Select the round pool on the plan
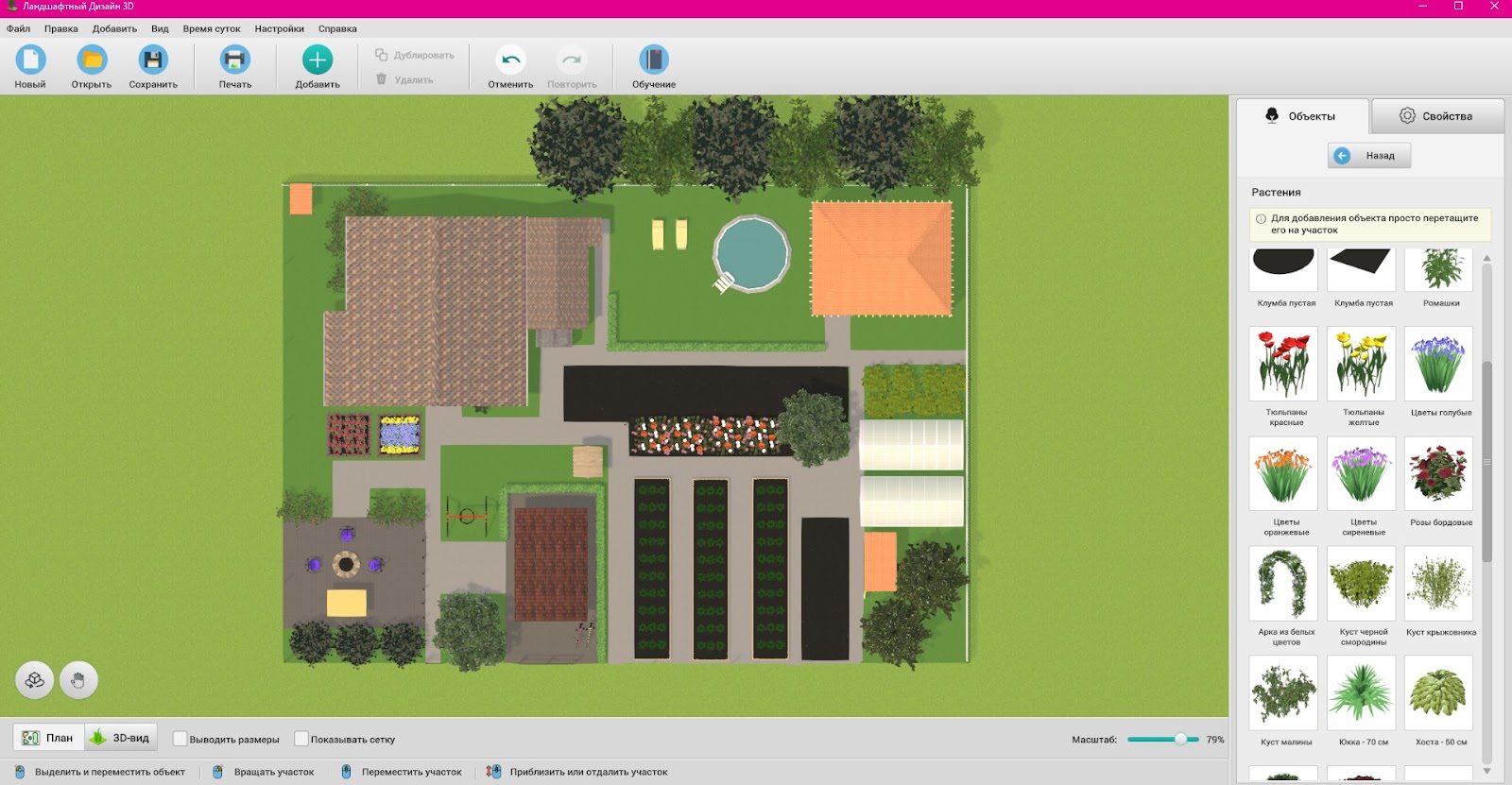Image resolution: width=1512 pixels, height=785 pixels. coord(751,252)
